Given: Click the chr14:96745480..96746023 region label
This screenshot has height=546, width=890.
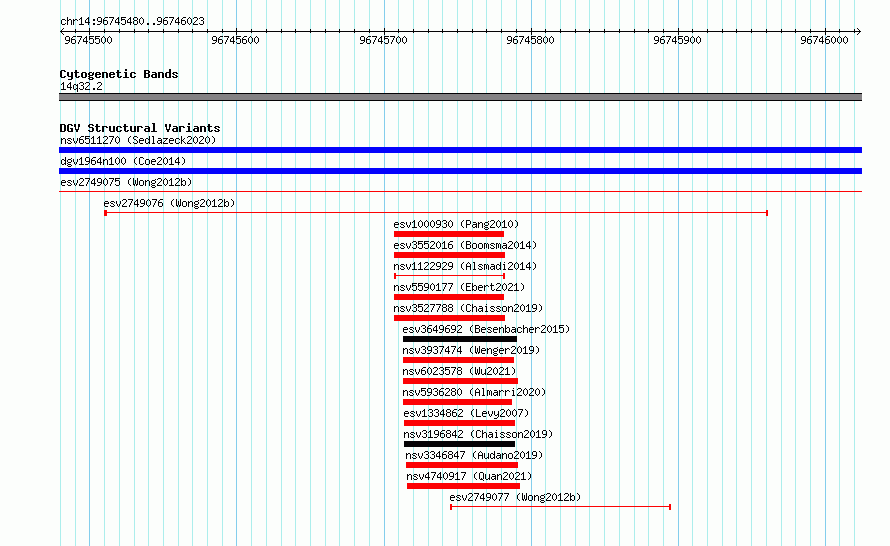Looking at the screenshot, I should point(132,21).
